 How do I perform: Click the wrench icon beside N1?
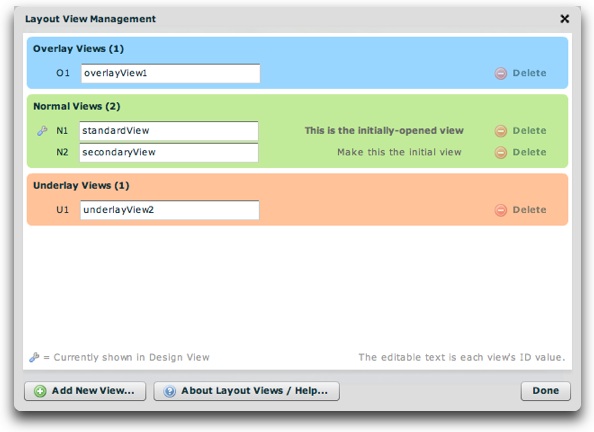[x=42, y=131]
